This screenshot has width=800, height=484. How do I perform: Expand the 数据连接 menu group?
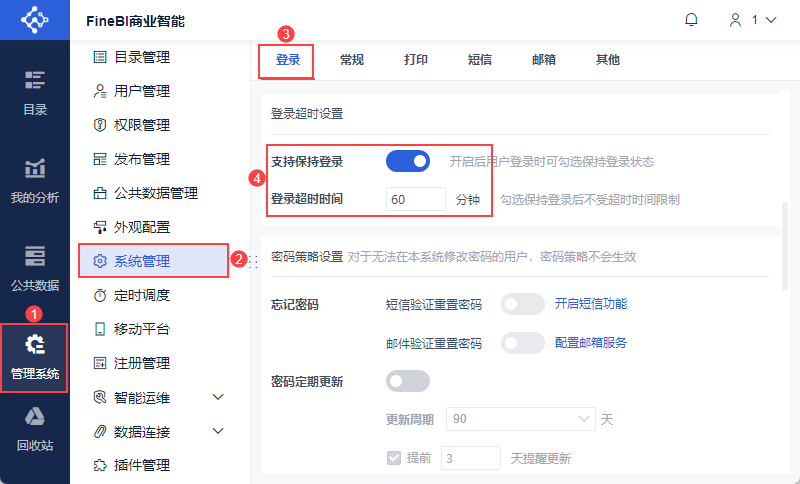click(219, 431)
